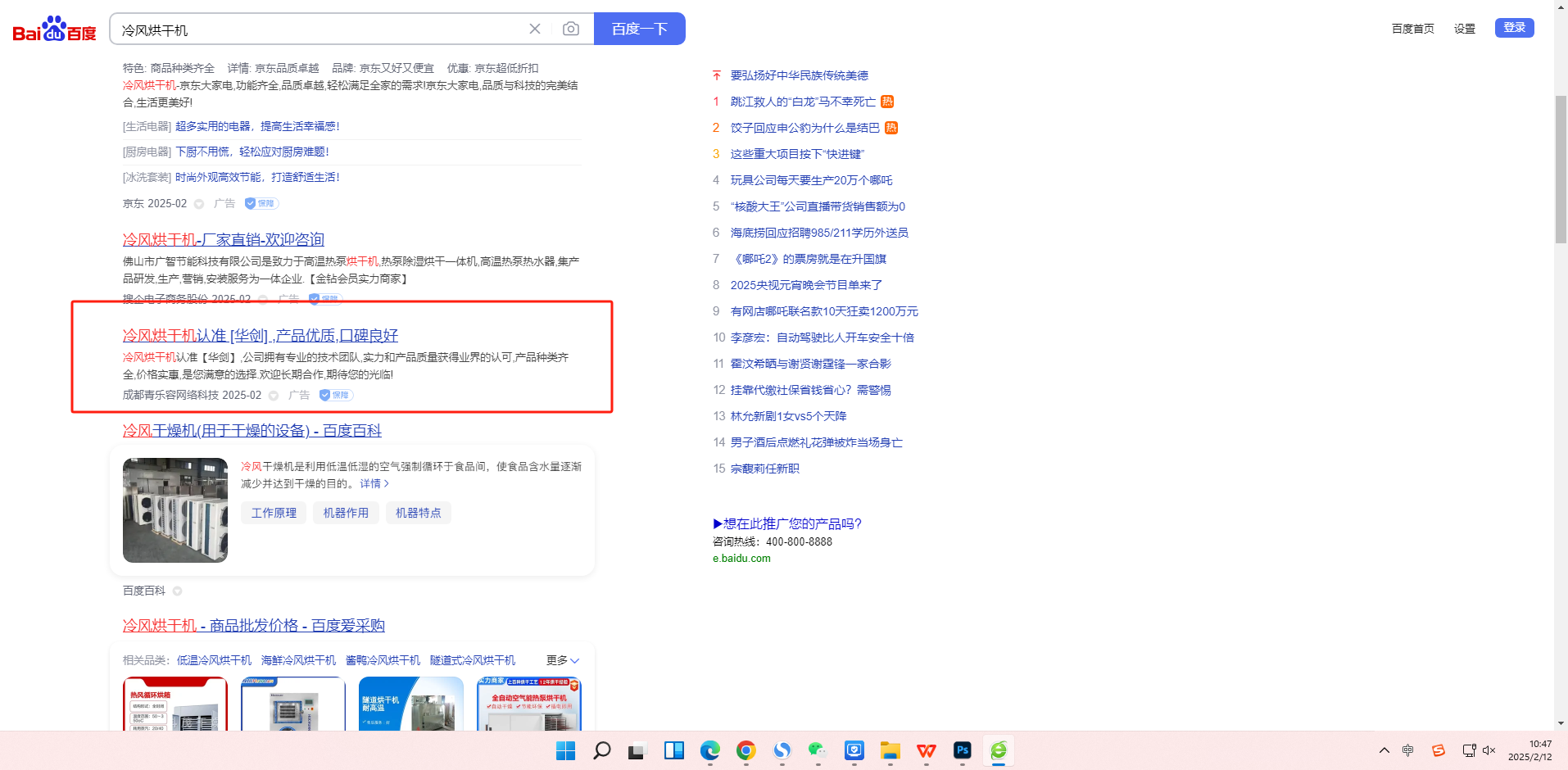Select the 机器特点 tab
Screen dimensions: 1568x770
point(418,513)
